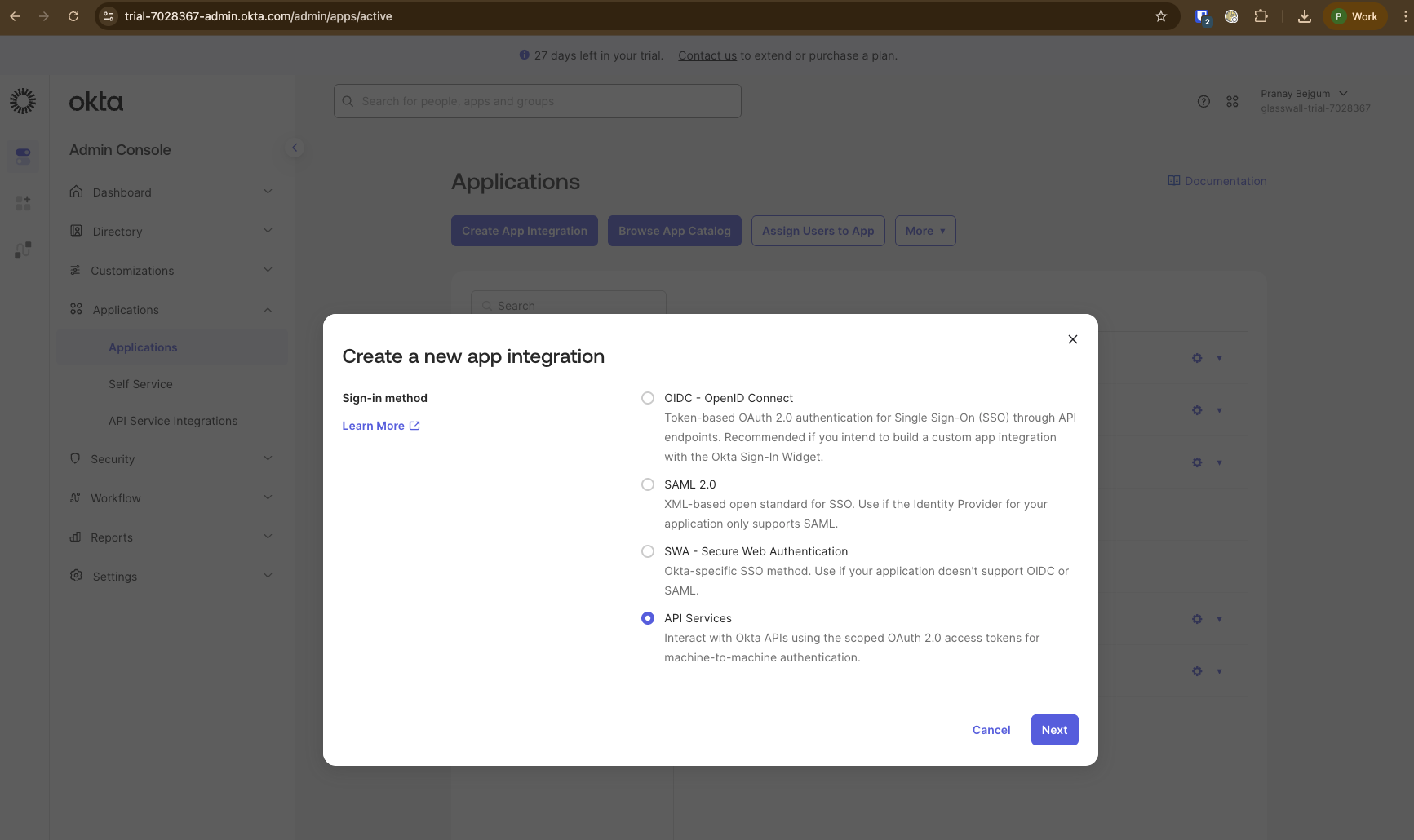Click the okta wordmark logo
The image size is (1414, 840).
point(96,102)
